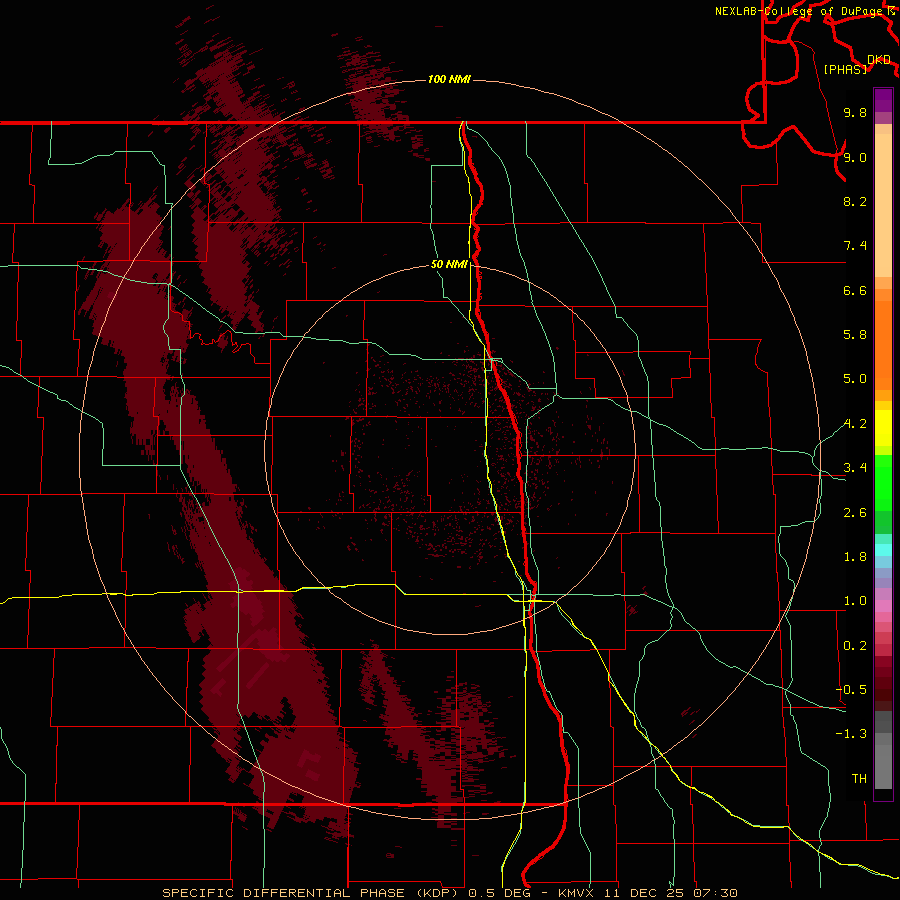
Task: Click the 4.2 scale value
Action: click(855, 424)
